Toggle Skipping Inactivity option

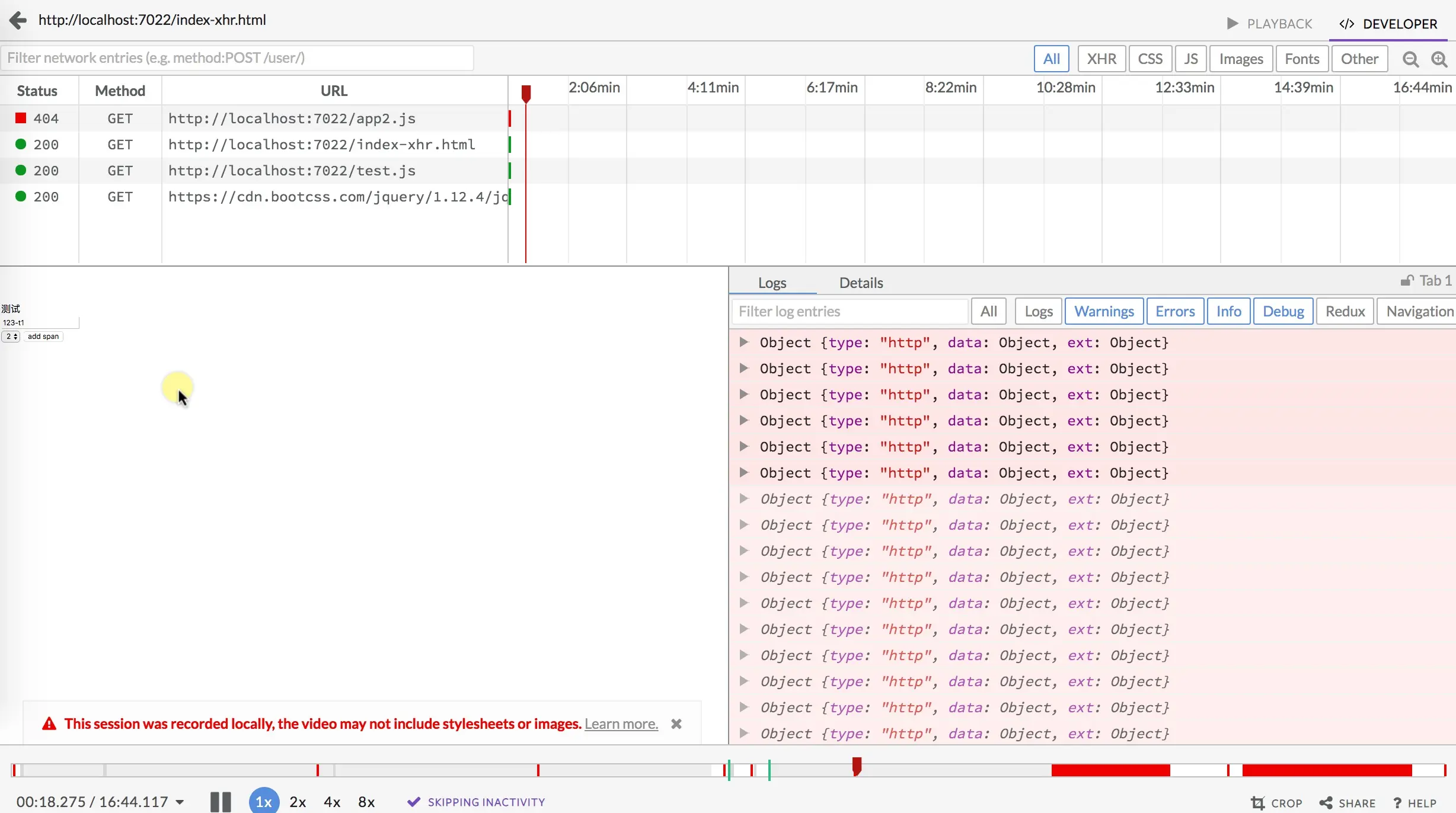476,802
